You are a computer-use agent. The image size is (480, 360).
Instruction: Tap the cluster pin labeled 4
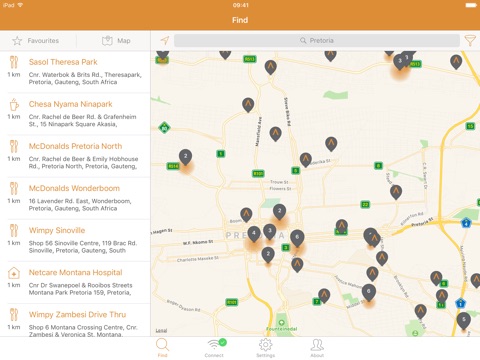[x=254, y=234]
